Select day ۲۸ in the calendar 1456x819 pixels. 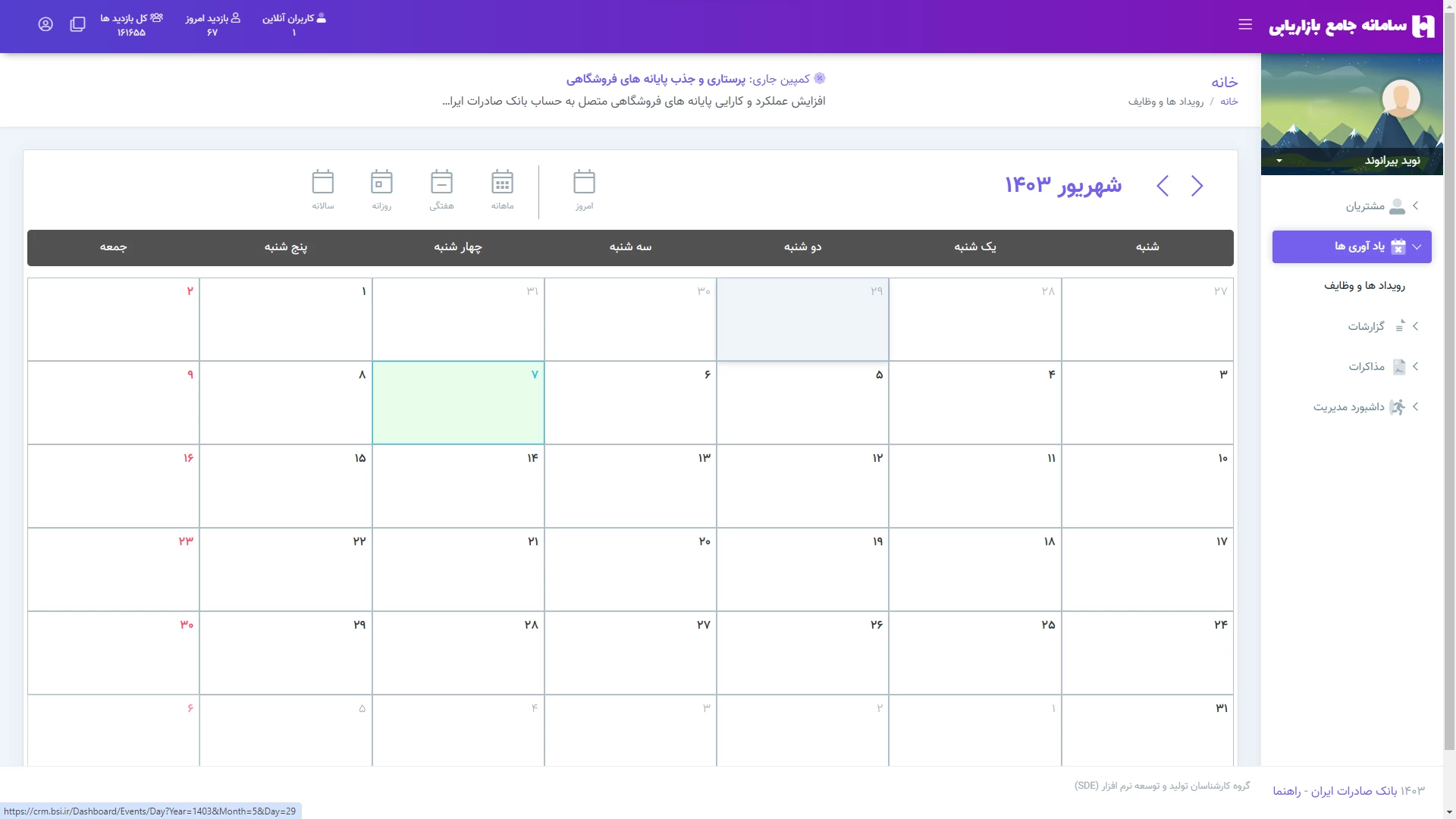click(458, 653)
